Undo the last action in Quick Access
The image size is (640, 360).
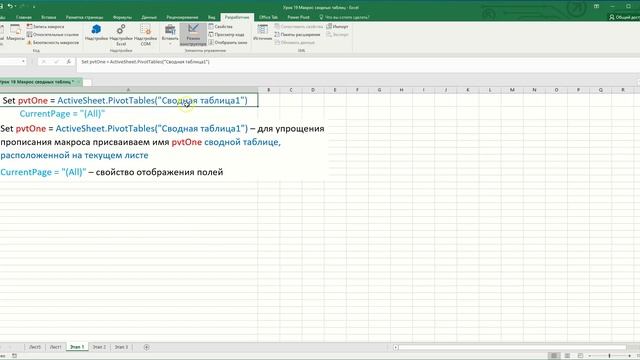[11, 7]
